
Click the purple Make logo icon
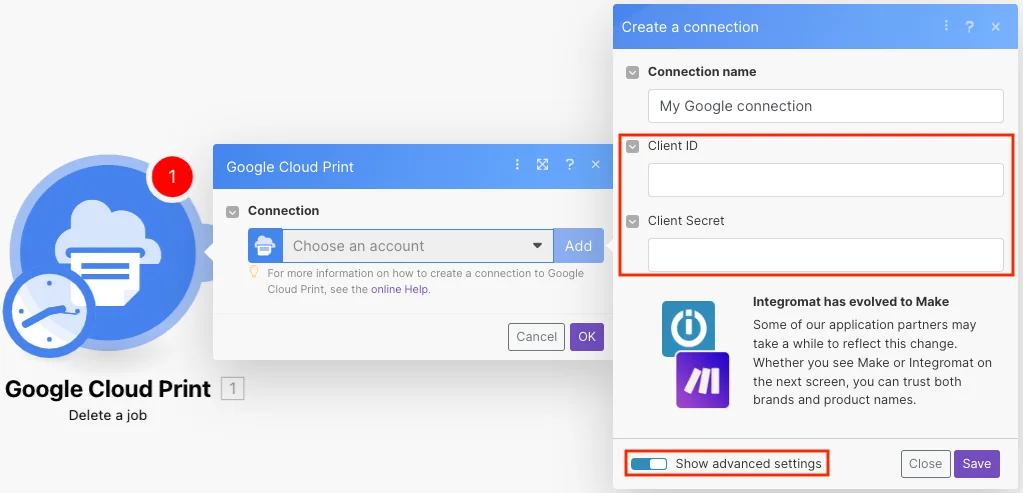point(703,380)
